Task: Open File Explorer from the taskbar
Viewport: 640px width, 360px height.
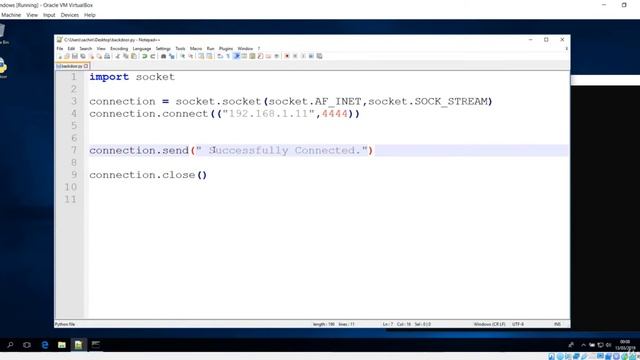Action: 62,345
